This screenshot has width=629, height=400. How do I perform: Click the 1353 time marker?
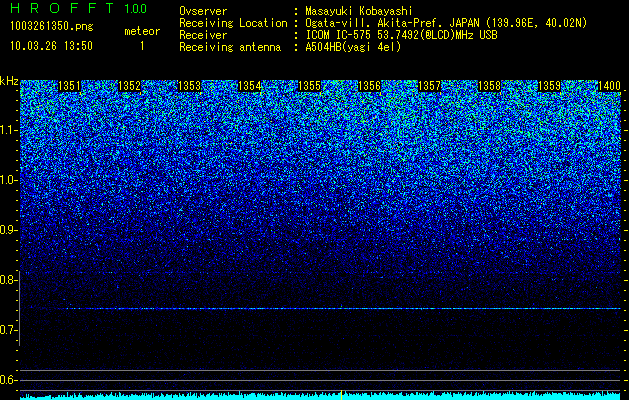point(189,86)
